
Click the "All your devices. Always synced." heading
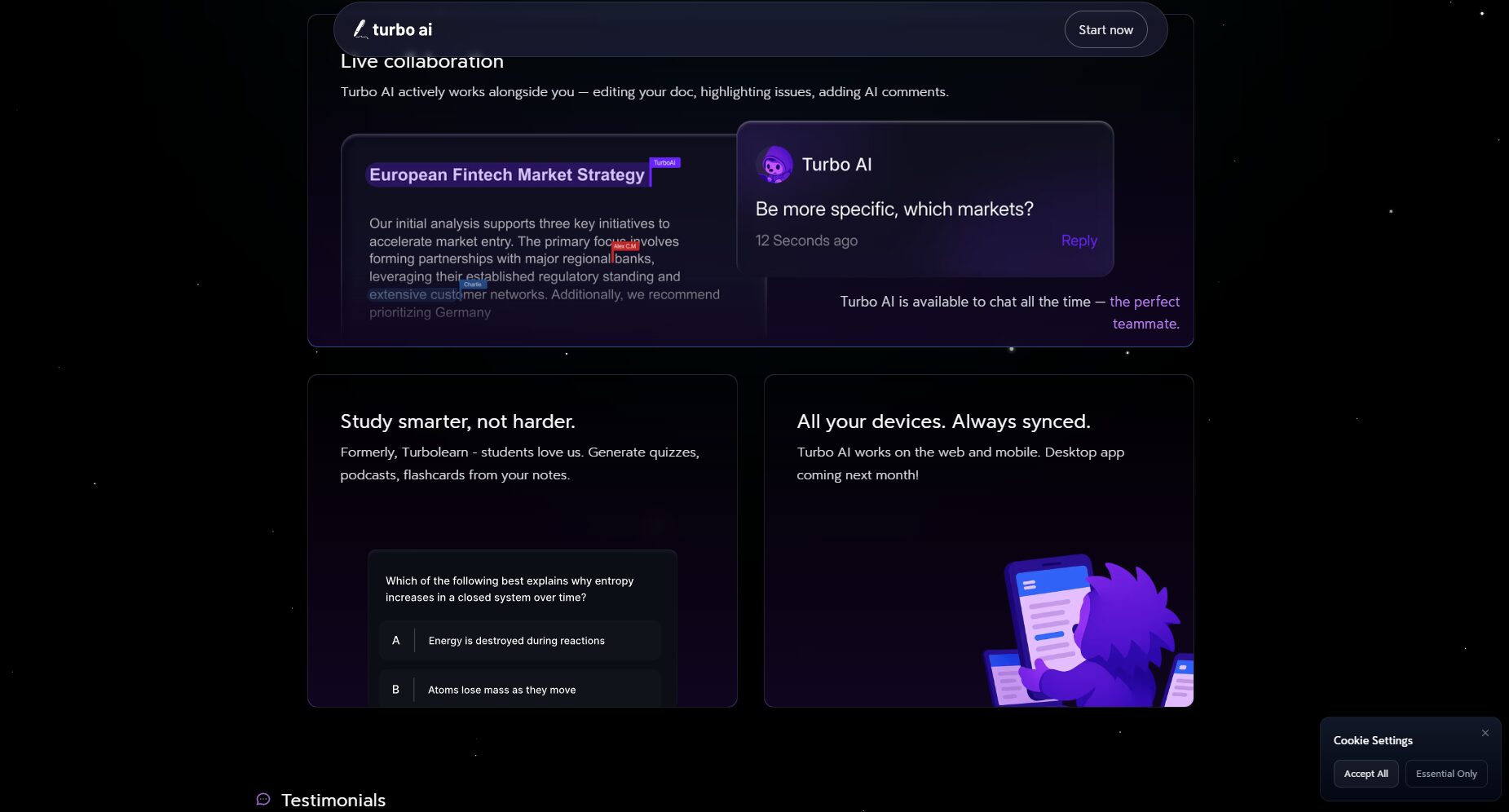[x=943, y=421]
